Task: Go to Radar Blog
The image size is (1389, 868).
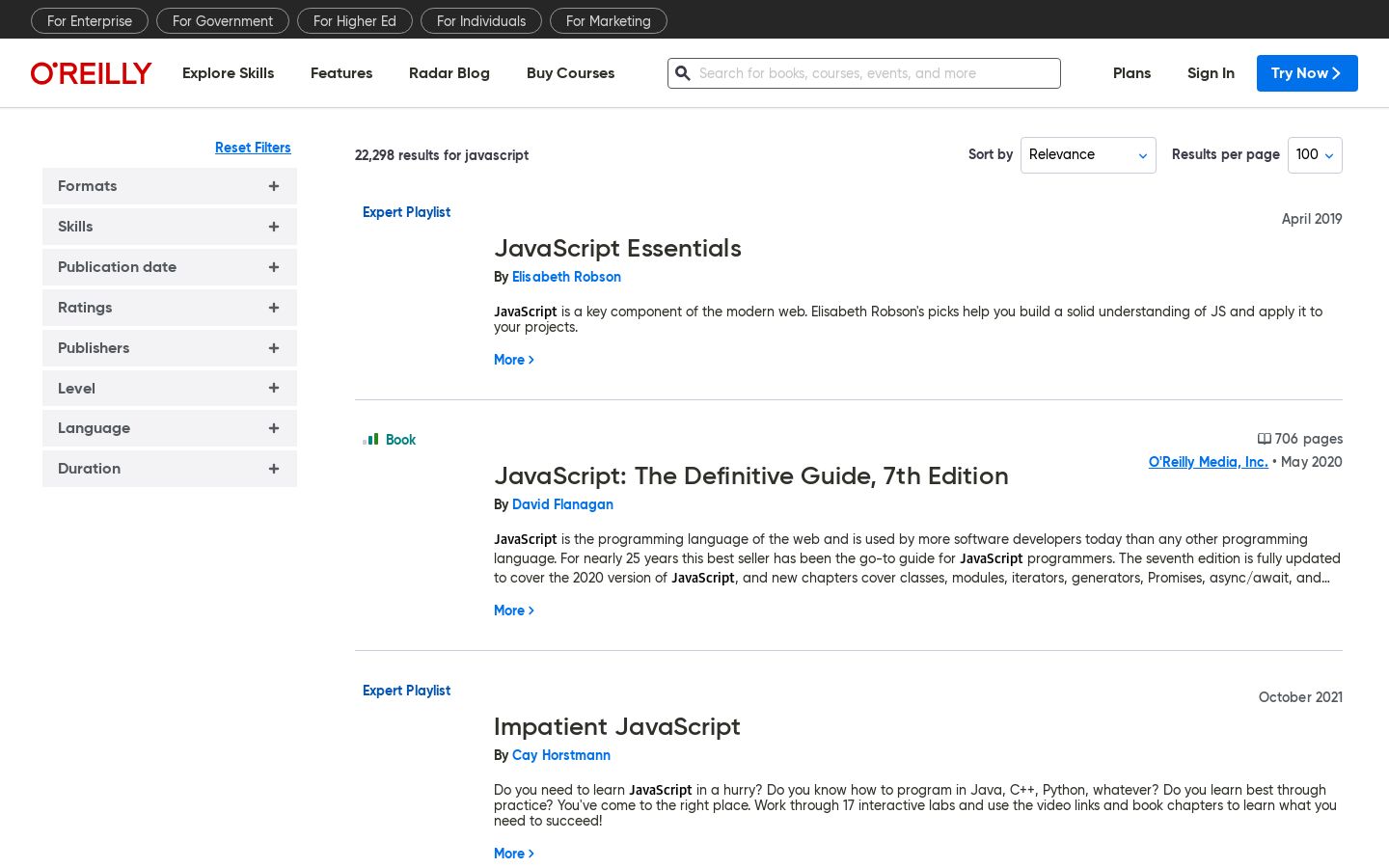Action: pyautogui.click(x=449, y=73)
